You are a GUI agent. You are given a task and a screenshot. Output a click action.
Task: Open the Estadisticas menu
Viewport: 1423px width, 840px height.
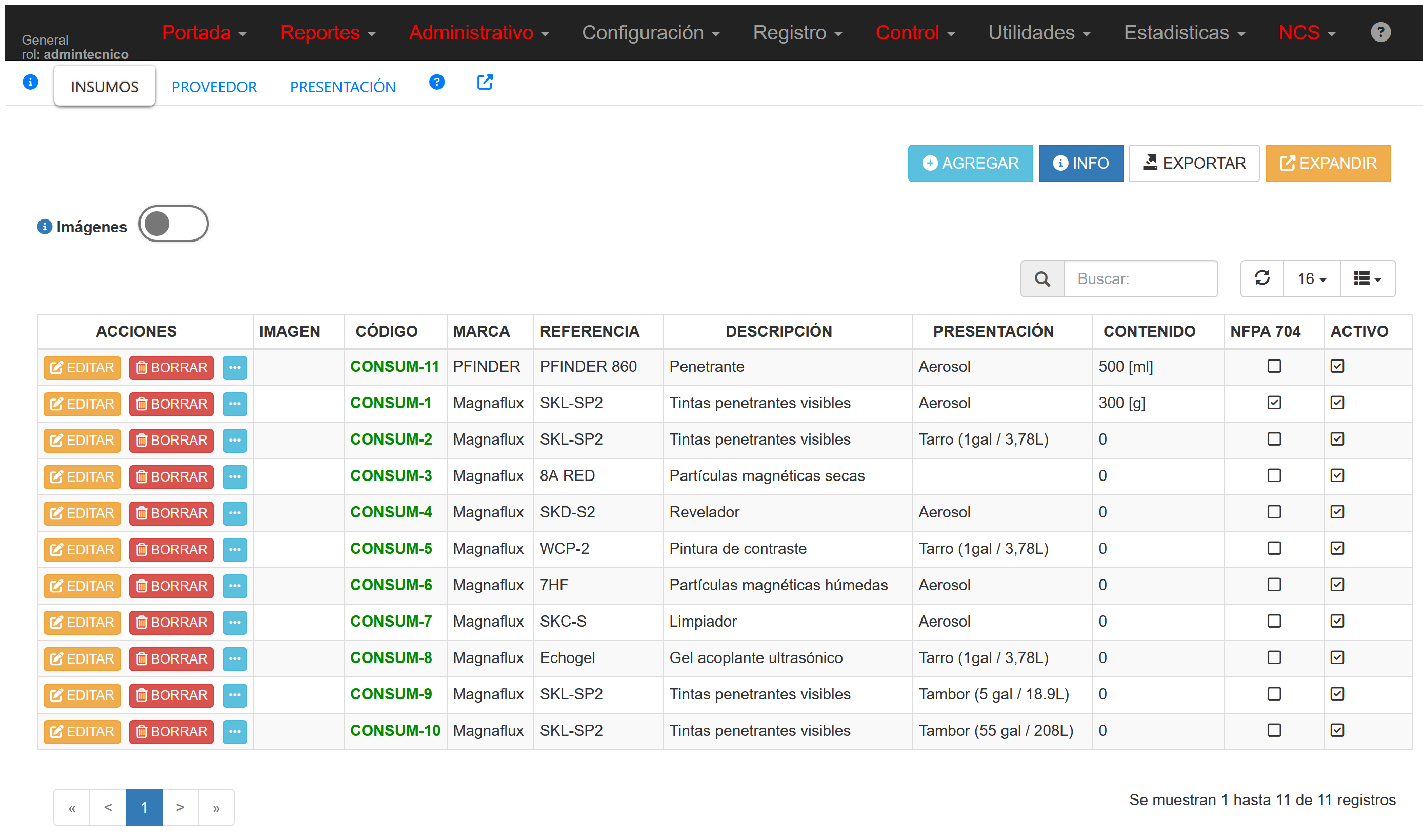click(1184, 33)
